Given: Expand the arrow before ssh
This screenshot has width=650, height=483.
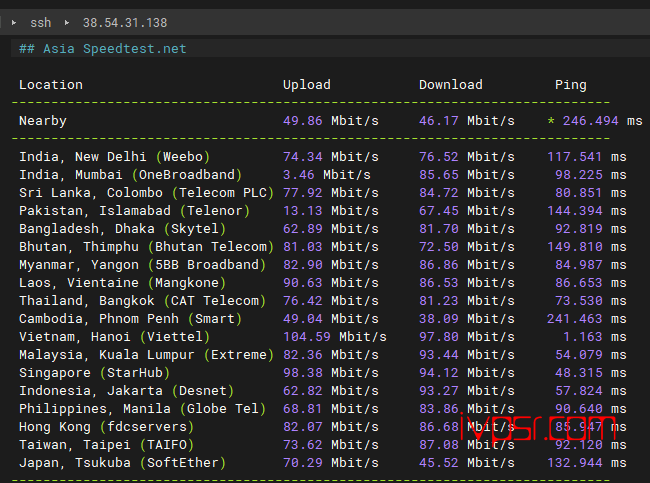Looking at the screenshot, I should (x=14, y=22).
